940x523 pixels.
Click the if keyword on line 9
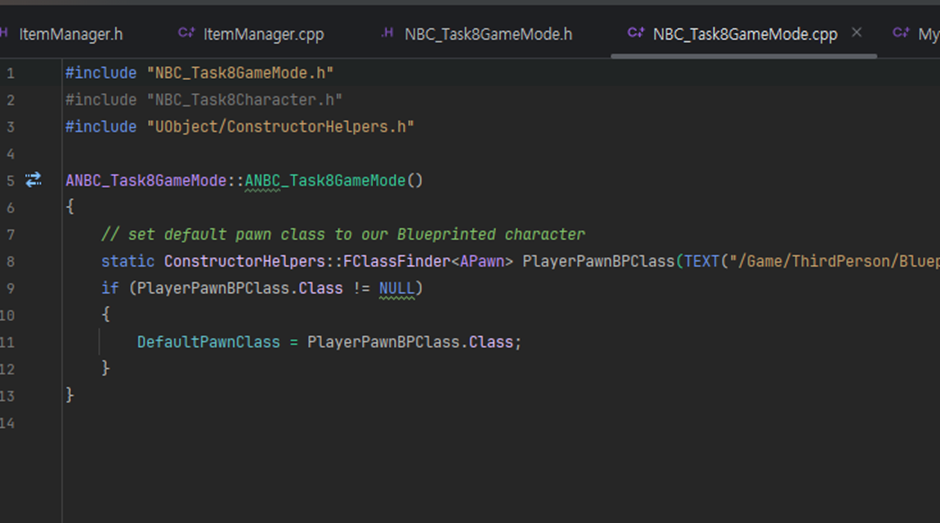pyautogui.click(x=110, y=288)
